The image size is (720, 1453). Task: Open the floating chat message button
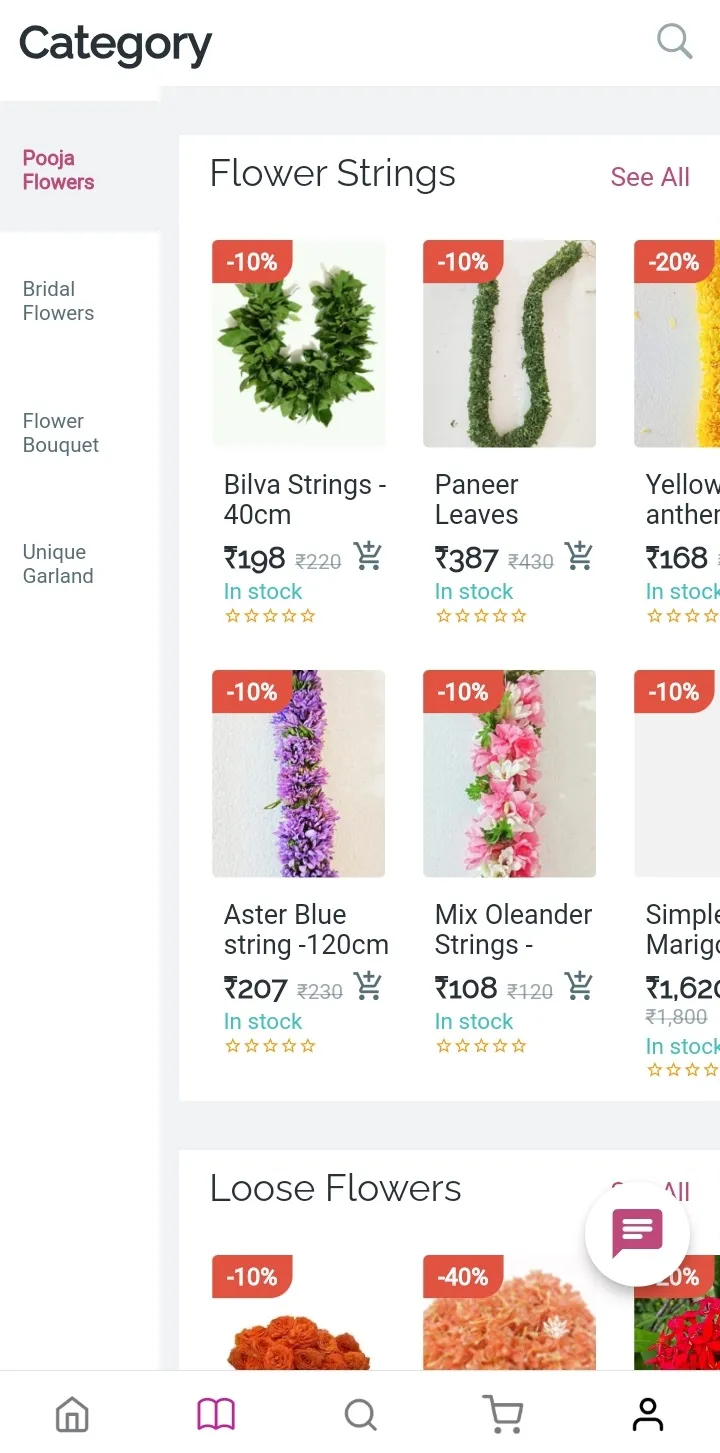point(637,1233)
